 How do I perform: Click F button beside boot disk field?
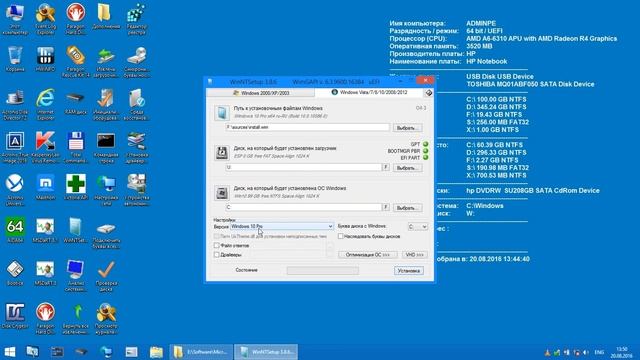tap(385, 167)
